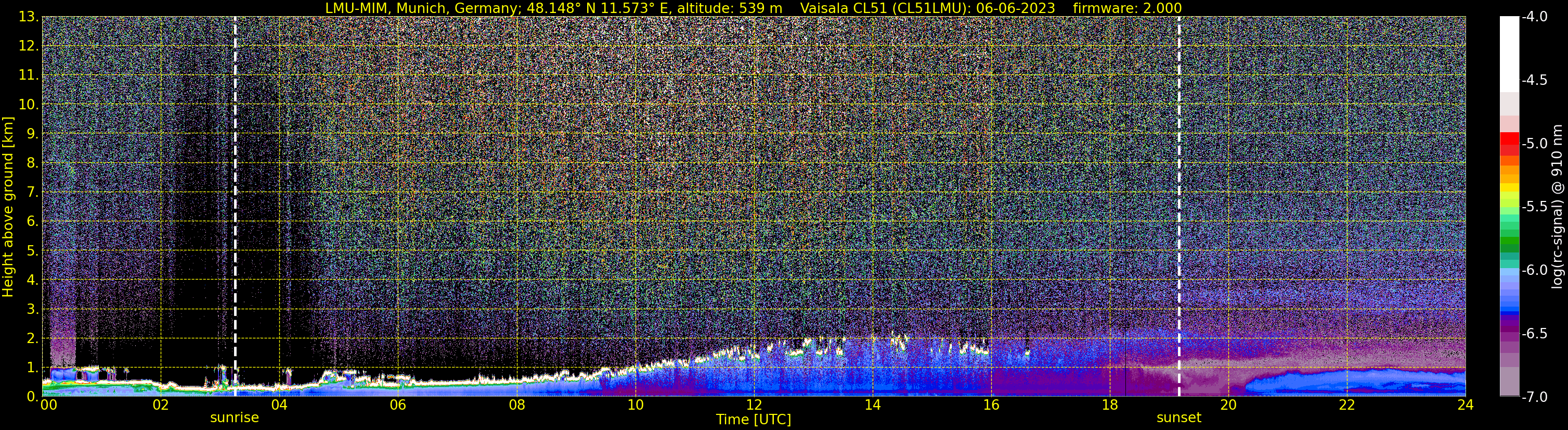Click the '2.' height axis tick label
The image size is (1568, 430).
tap(32, 338)
